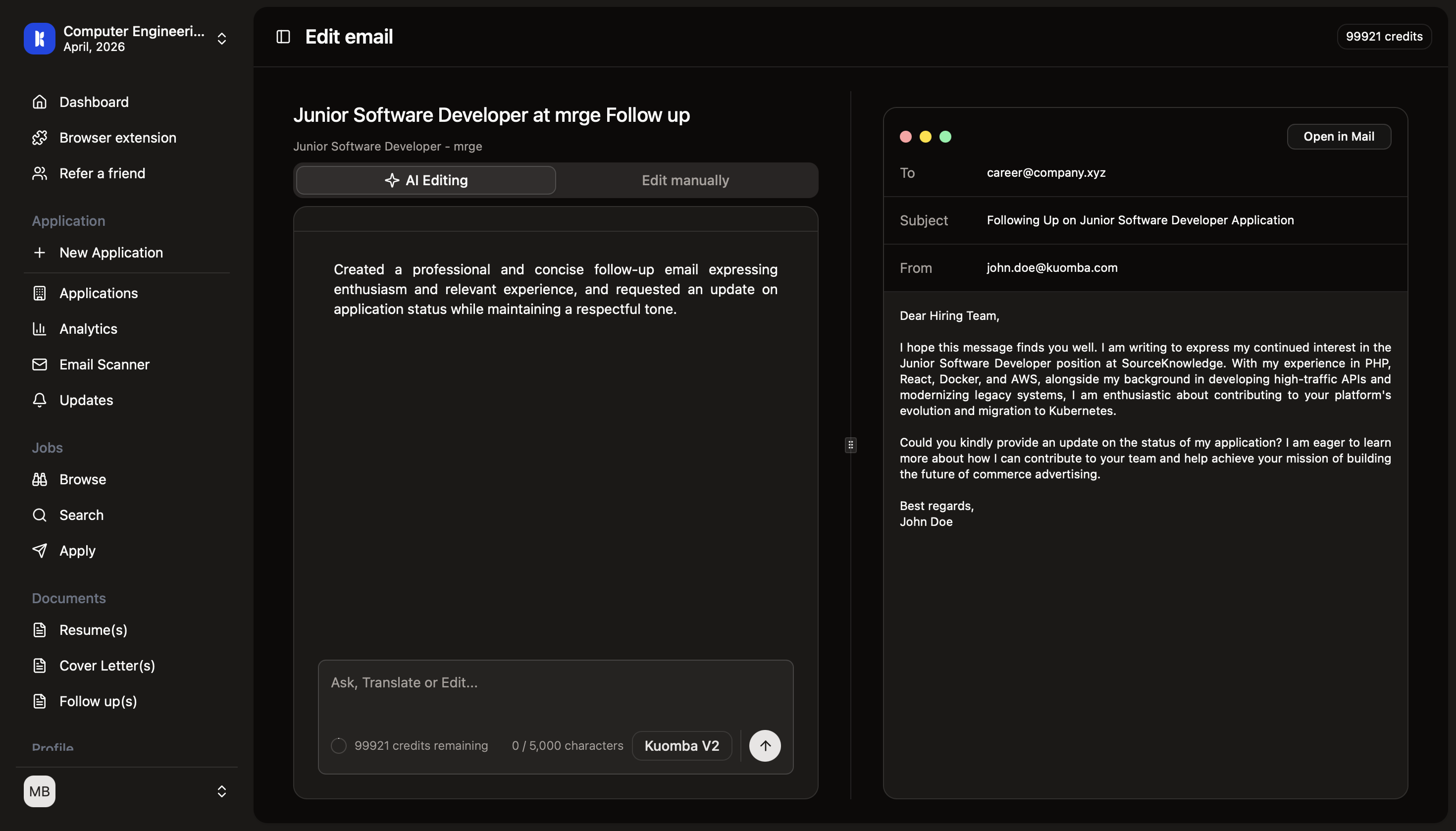The image size is (1456, 831).
Task: Click the red window dot in email preview
Action: pyautogui.click(x=906, y=136)
